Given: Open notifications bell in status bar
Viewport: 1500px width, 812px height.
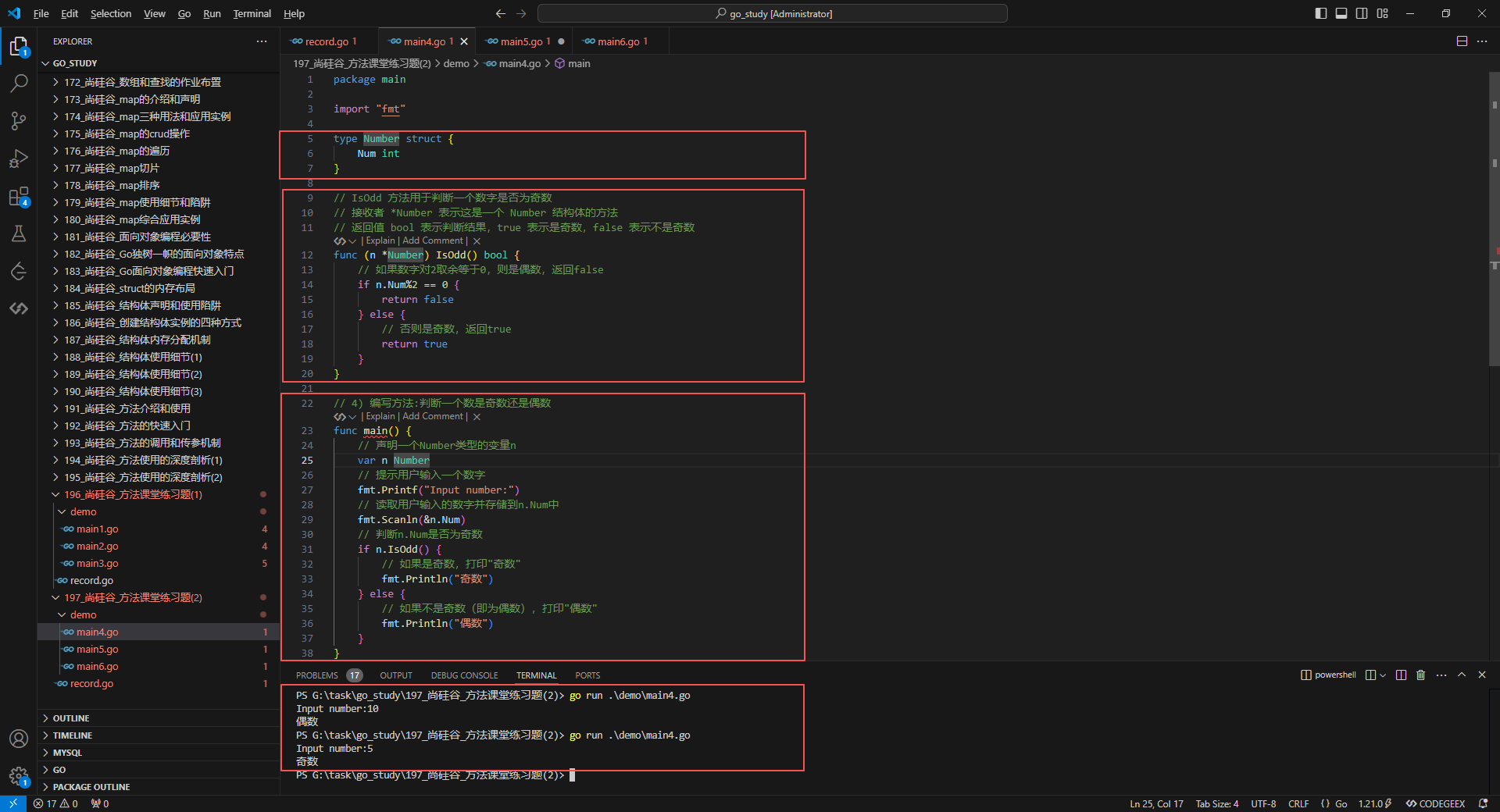Looking at the screenshot, I should pos(1483,803).
